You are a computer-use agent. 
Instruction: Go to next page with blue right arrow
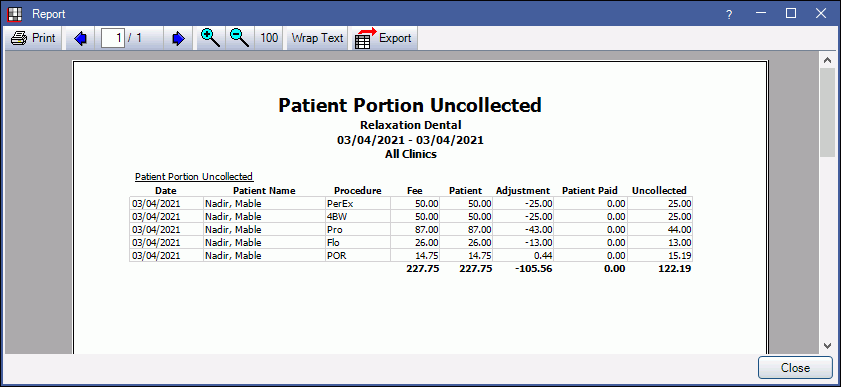coord(178,39)
